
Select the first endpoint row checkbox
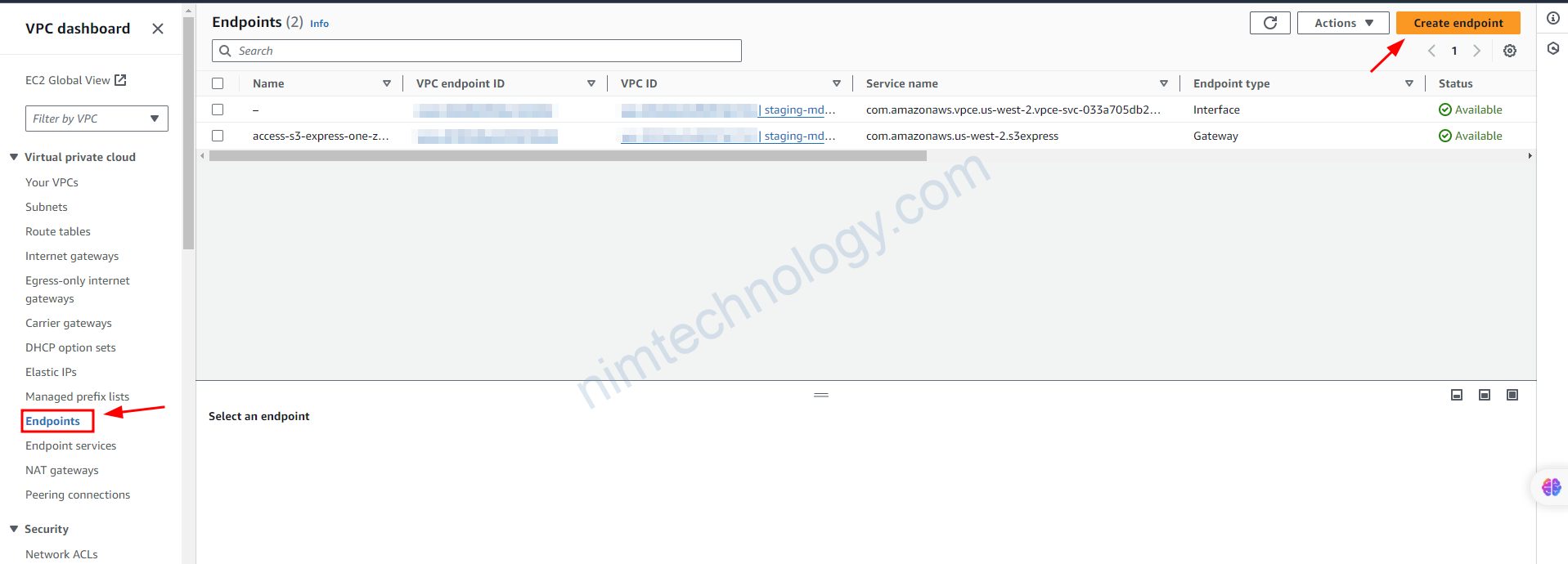pyautogui.click(x=218, y=110)
